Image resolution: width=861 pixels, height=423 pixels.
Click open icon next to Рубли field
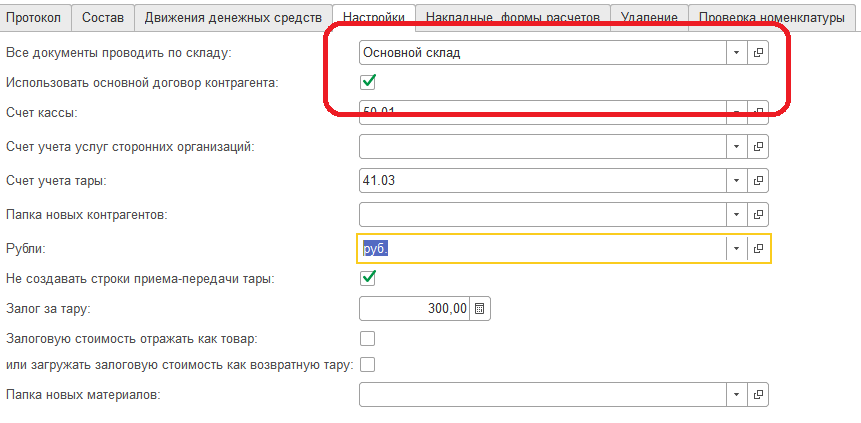click(758, 248)
